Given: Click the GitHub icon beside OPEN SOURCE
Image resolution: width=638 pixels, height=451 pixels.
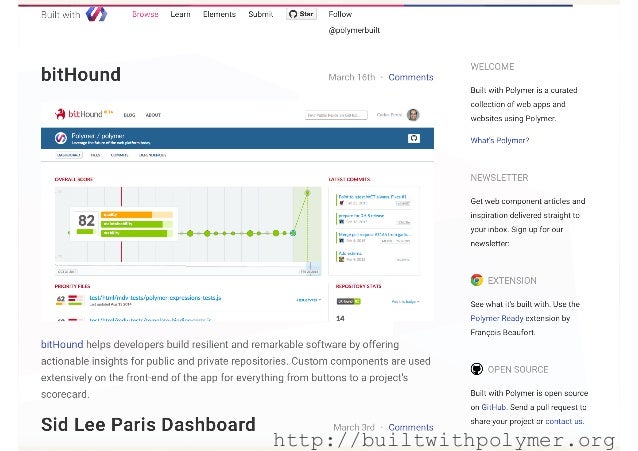Looking at the screenshot, I should coord(476,369).
